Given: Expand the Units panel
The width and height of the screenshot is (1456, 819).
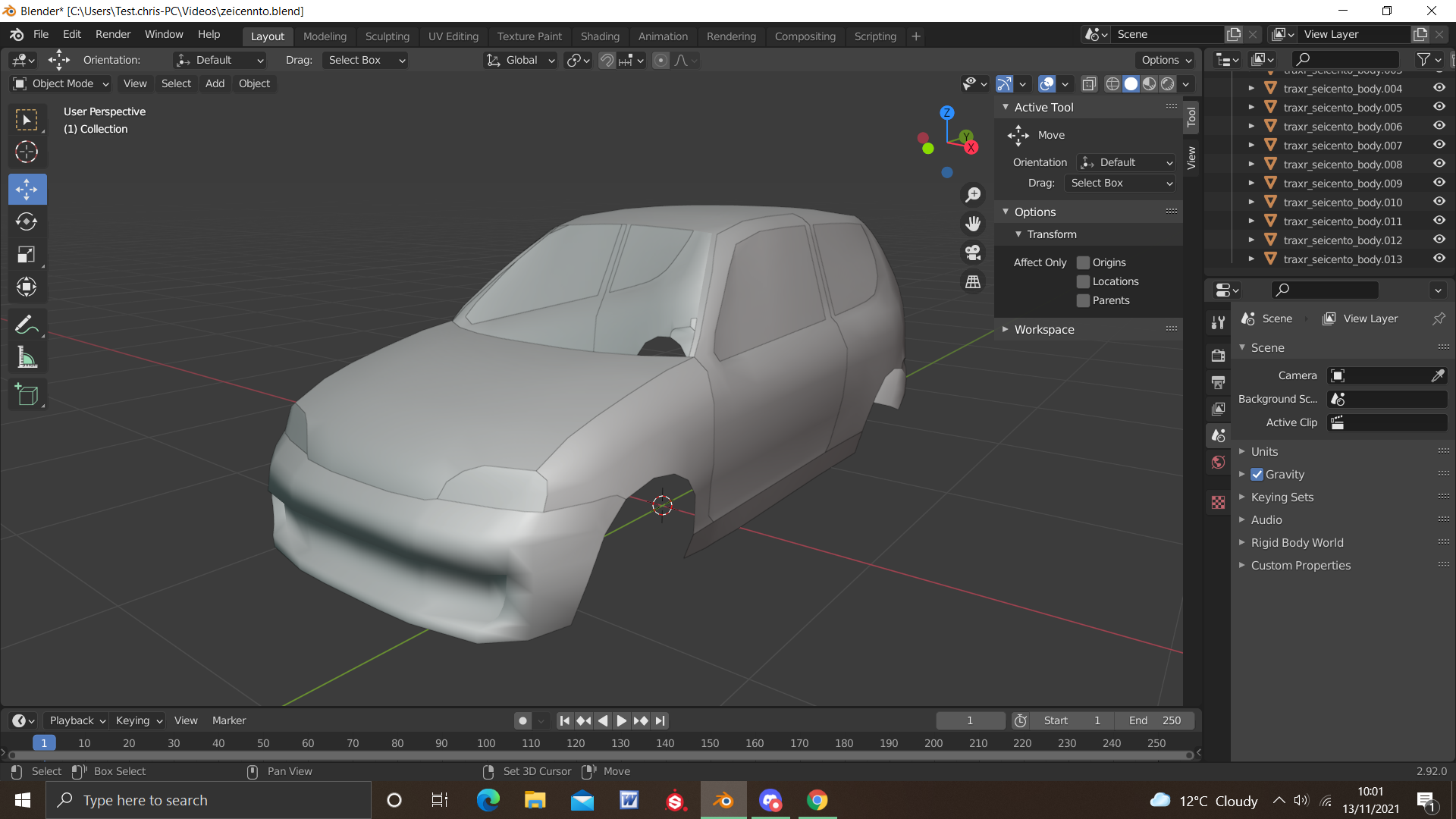Looking at the screenshot, I should pos(1264,451).
